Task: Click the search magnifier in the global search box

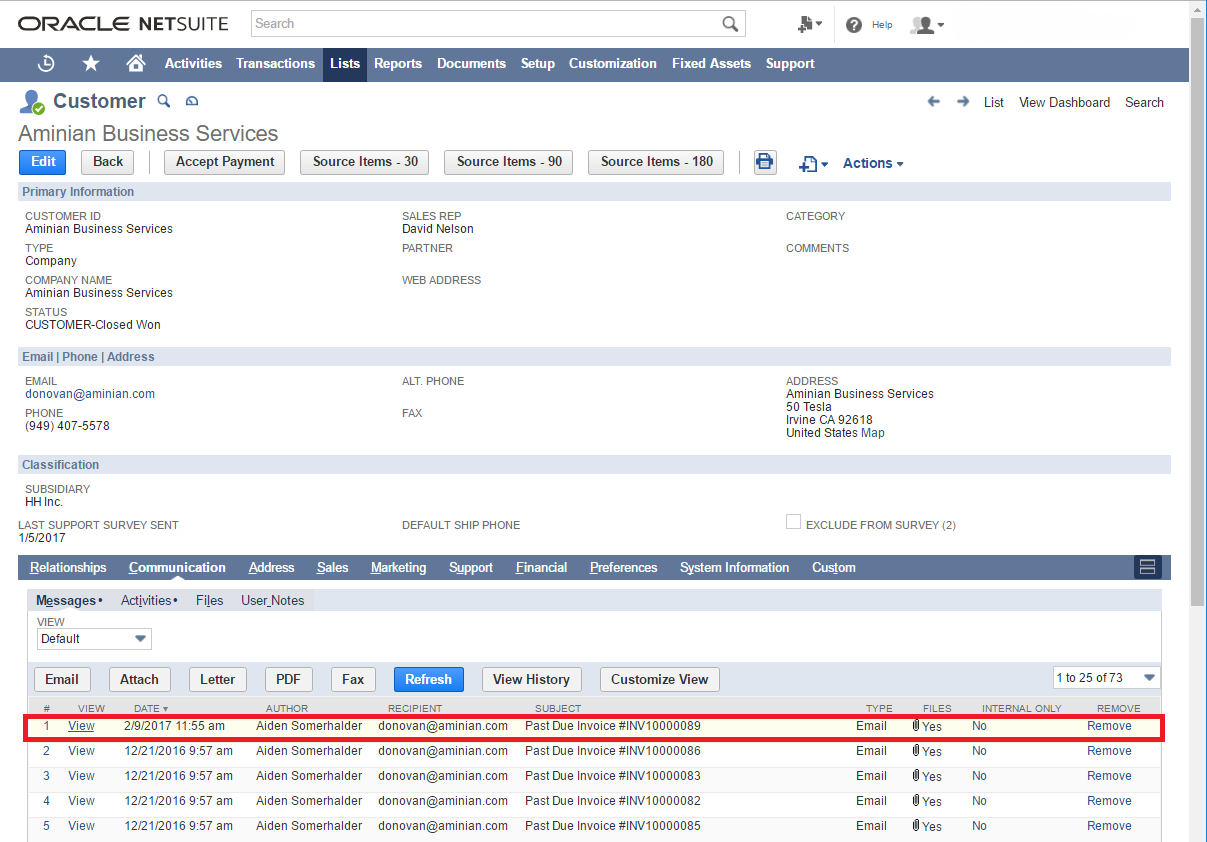Action: (732, 23)
